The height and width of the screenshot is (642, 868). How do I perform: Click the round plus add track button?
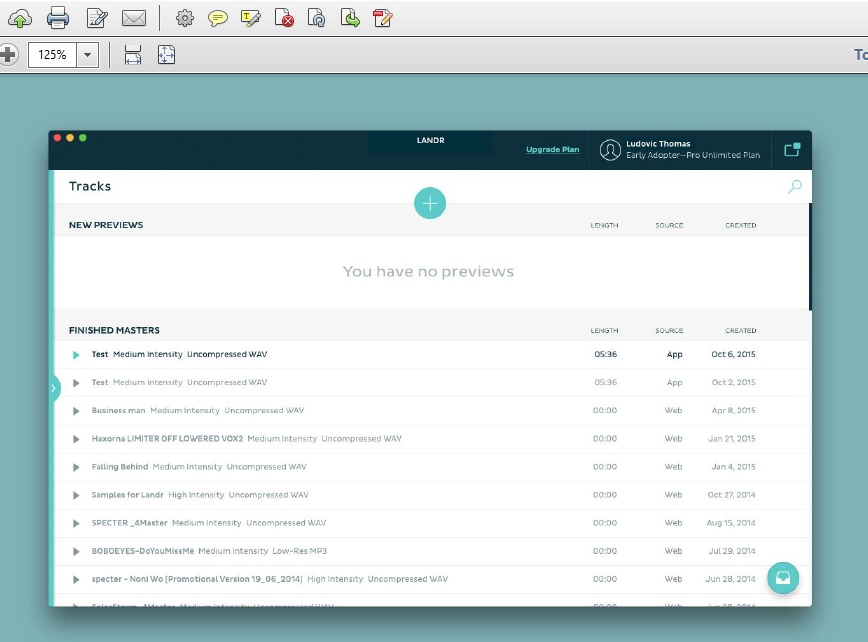(430, 203)
